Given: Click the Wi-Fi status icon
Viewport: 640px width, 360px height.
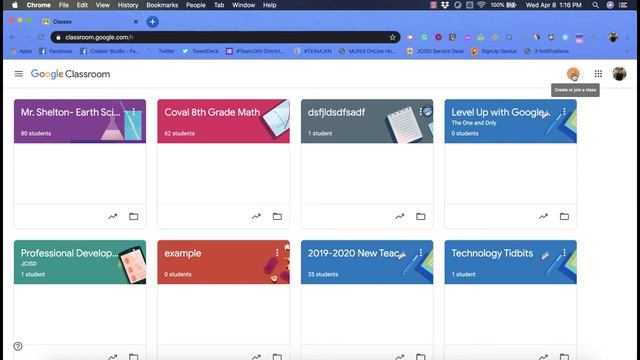Looking at the screenshot, I should coord(481,5).
